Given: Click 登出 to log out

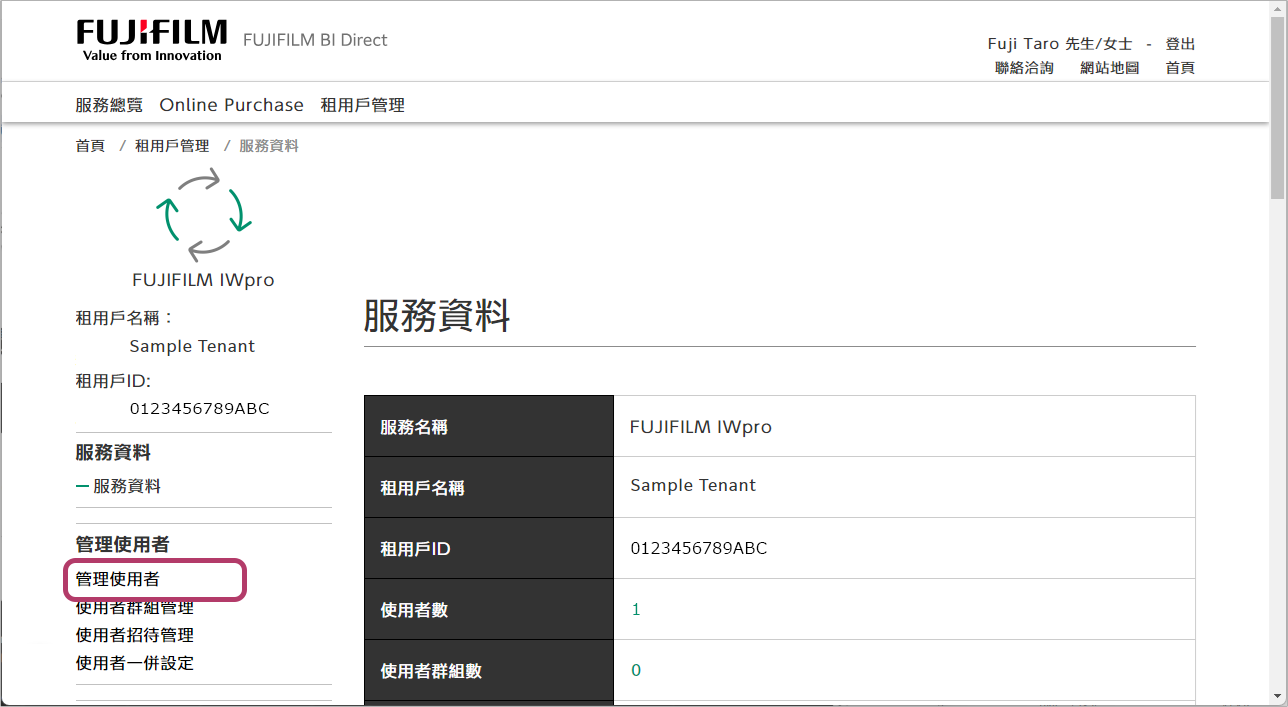Looking at the screenshot, I should 1178,43.
